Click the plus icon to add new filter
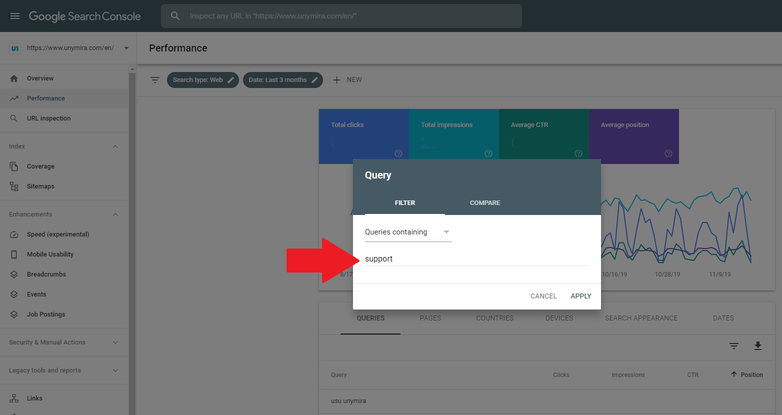782x415 pixels. (337, 80)
